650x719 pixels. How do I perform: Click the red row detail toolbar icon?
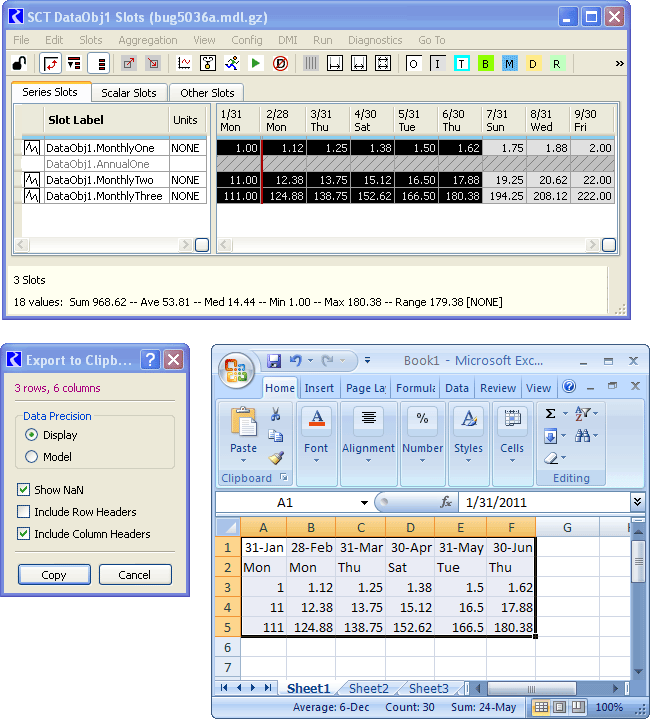click(x=99, y=64)
